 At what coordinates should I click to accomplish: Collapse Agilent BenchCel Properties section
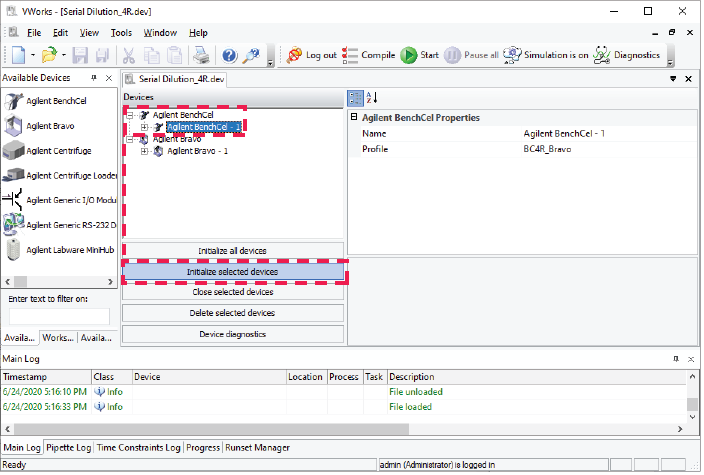(354, 117)
